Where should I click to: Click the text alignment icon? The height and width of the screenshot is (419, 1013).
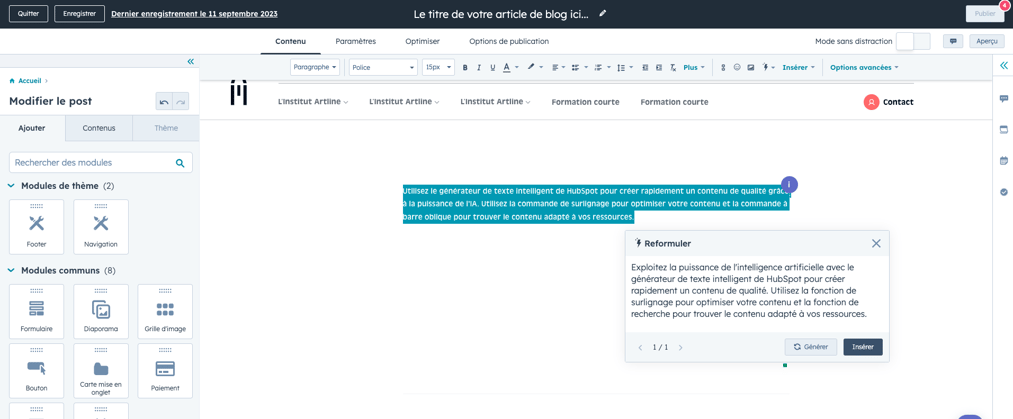click(556, 67)
